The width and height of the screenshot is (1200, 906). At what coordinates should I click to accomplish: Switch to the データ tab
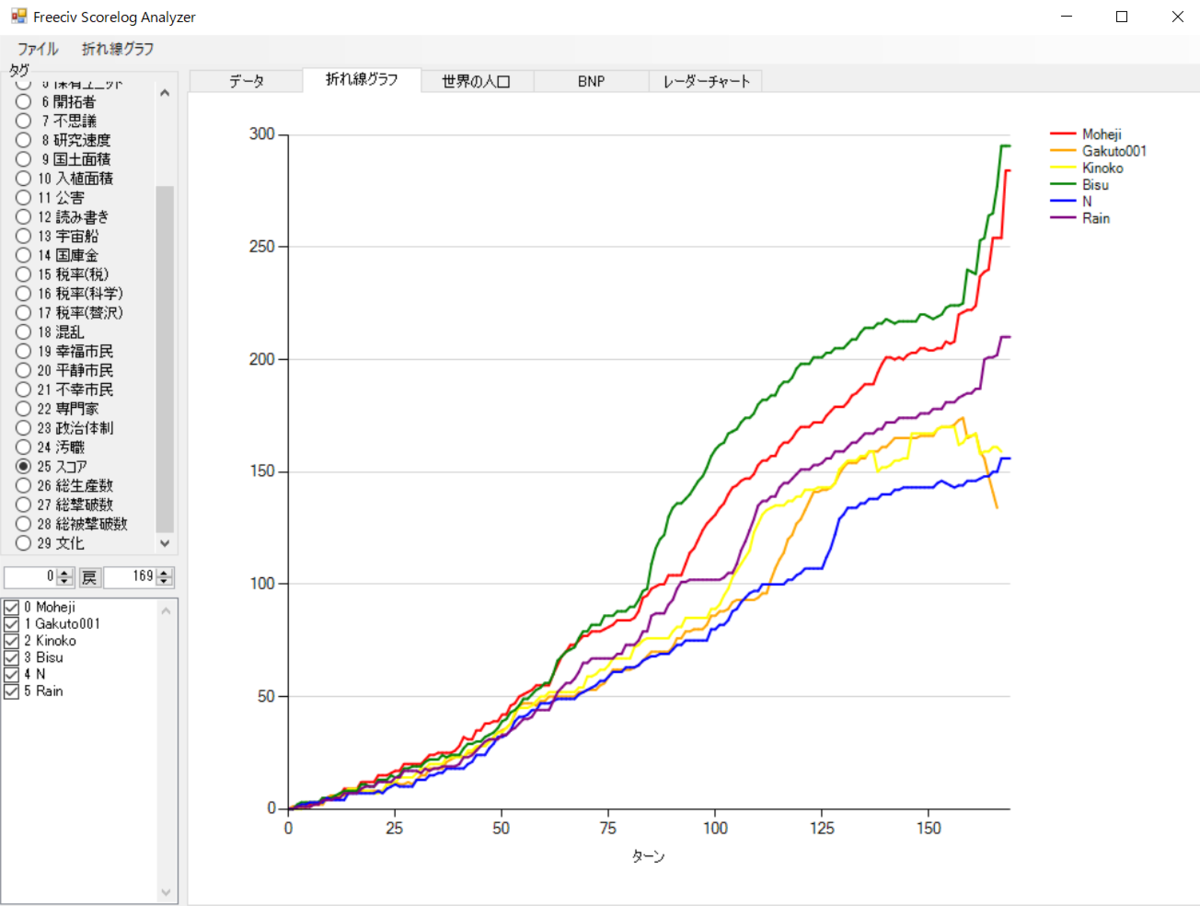tap(246, 82)
